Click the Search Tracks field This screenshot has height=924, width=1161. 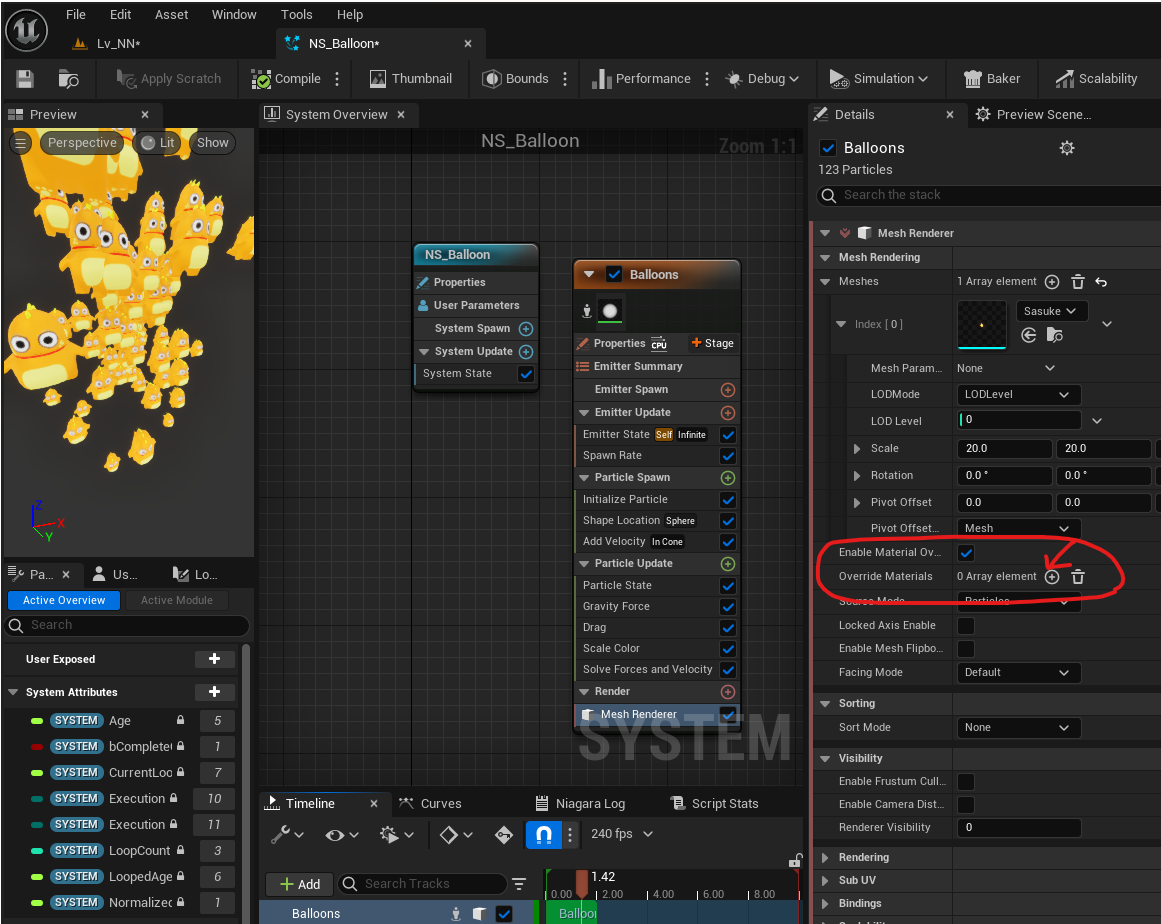pos(422,884)
